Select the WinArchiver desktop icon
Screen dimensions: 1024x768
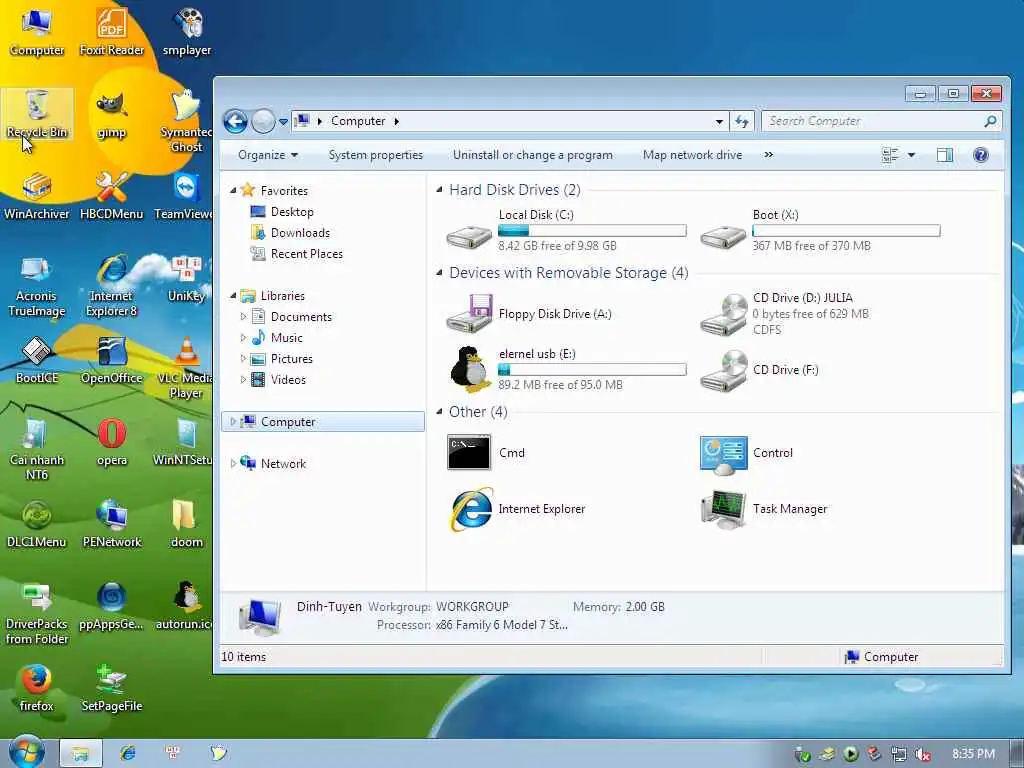37,196
